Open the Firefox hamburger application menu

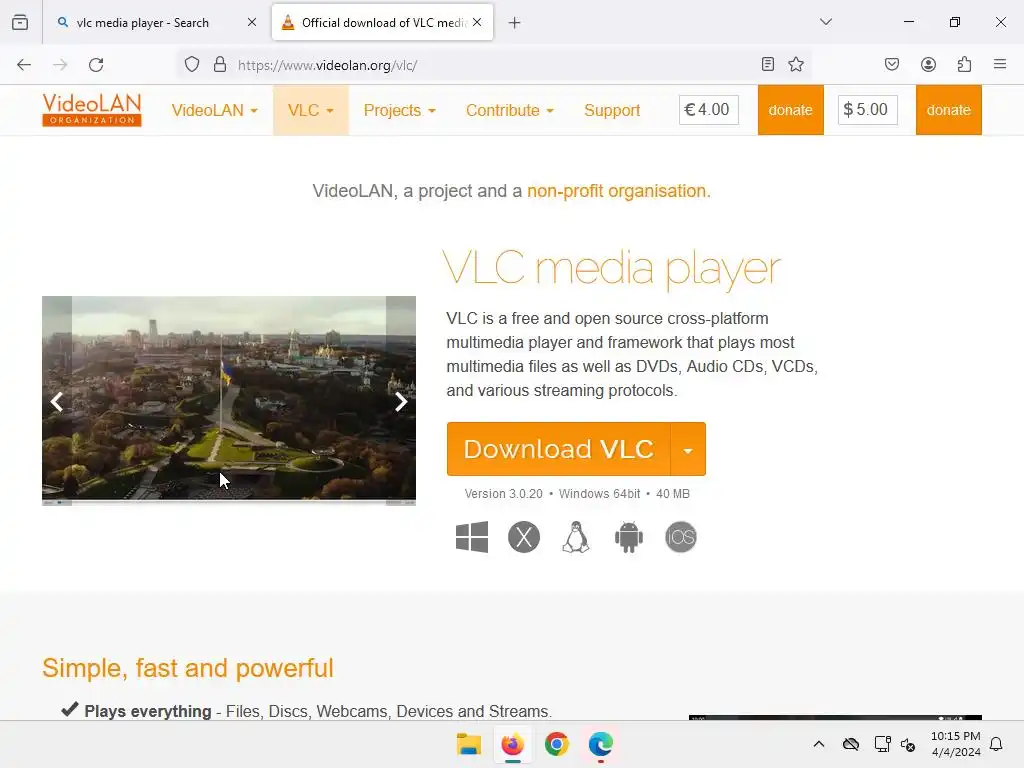point(1000,64)
